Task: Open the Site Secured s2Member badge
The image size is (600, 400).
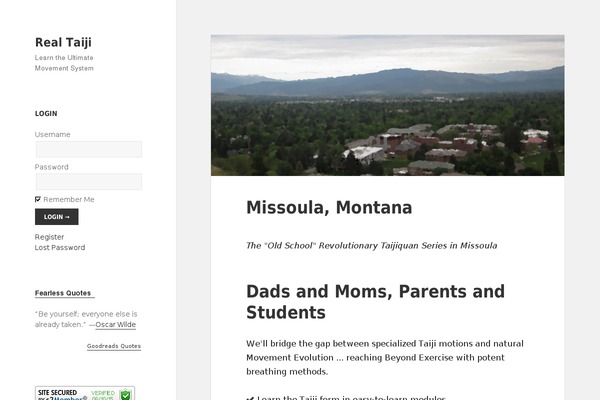Action: click(85, 393)
